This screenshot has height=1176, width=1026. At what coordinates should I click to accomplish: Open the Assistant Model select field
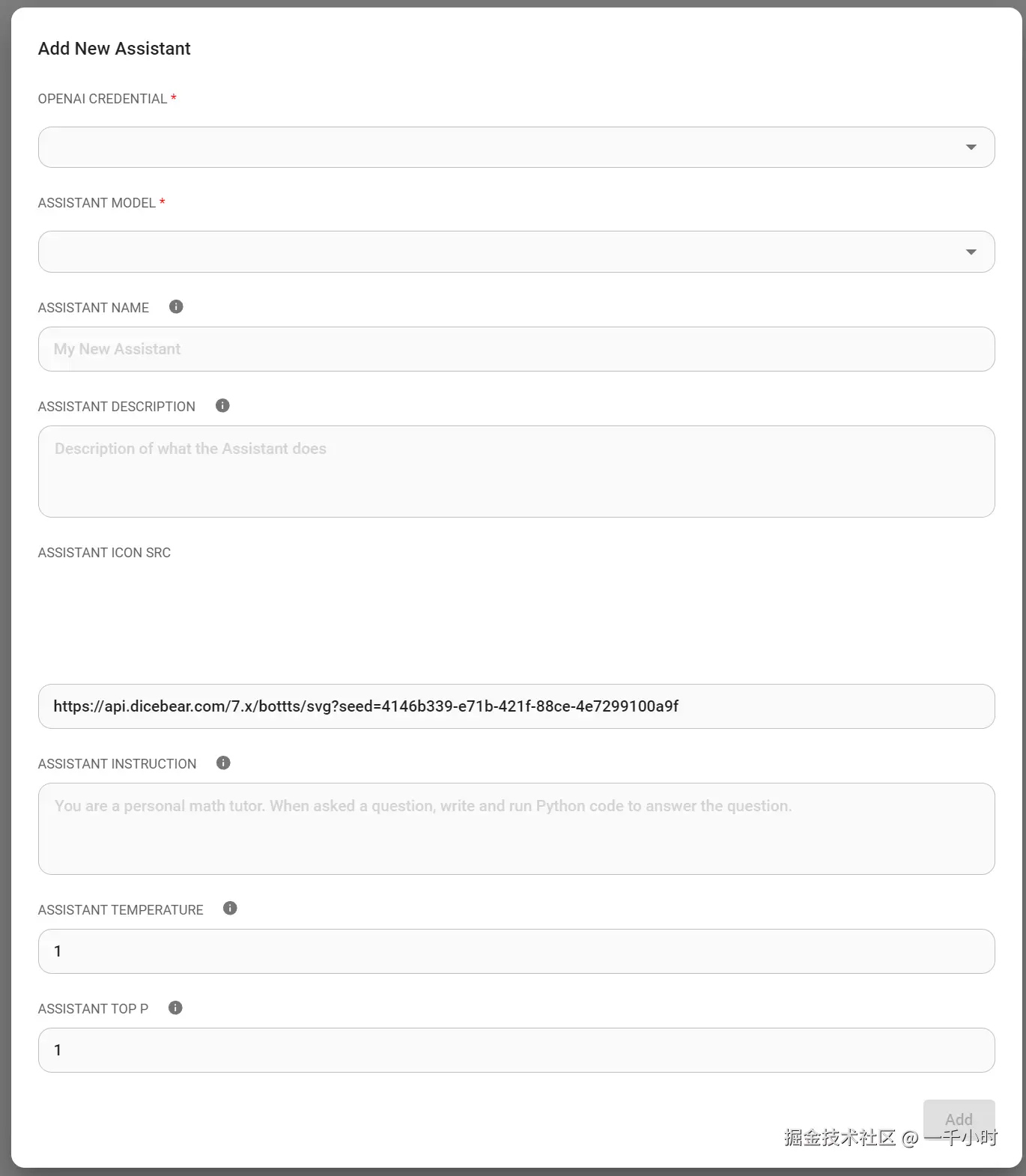pyautogui.click(x=494, y=252)
